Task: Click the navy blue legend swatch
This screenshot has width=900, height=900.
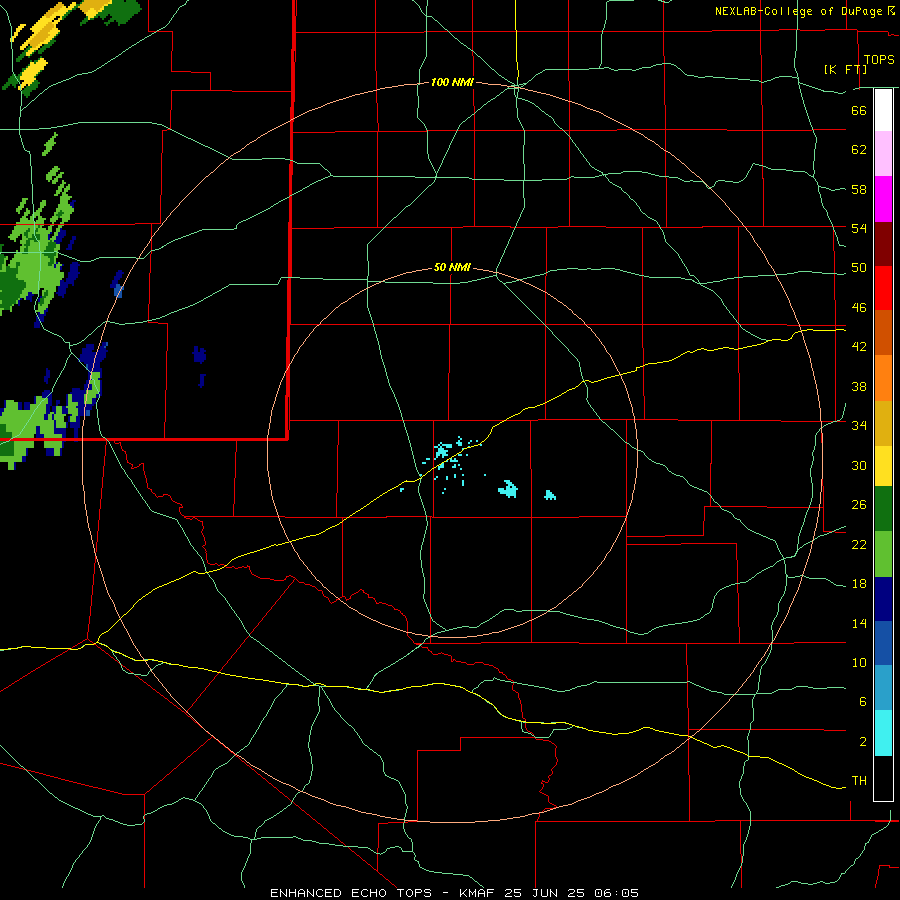Action: pos(883,599)
